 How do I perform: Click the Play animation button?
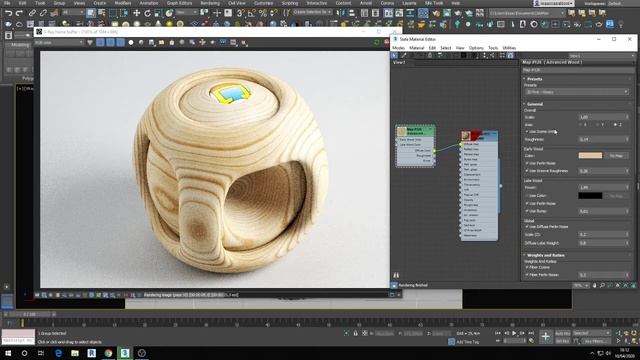[x=514, y=333]
